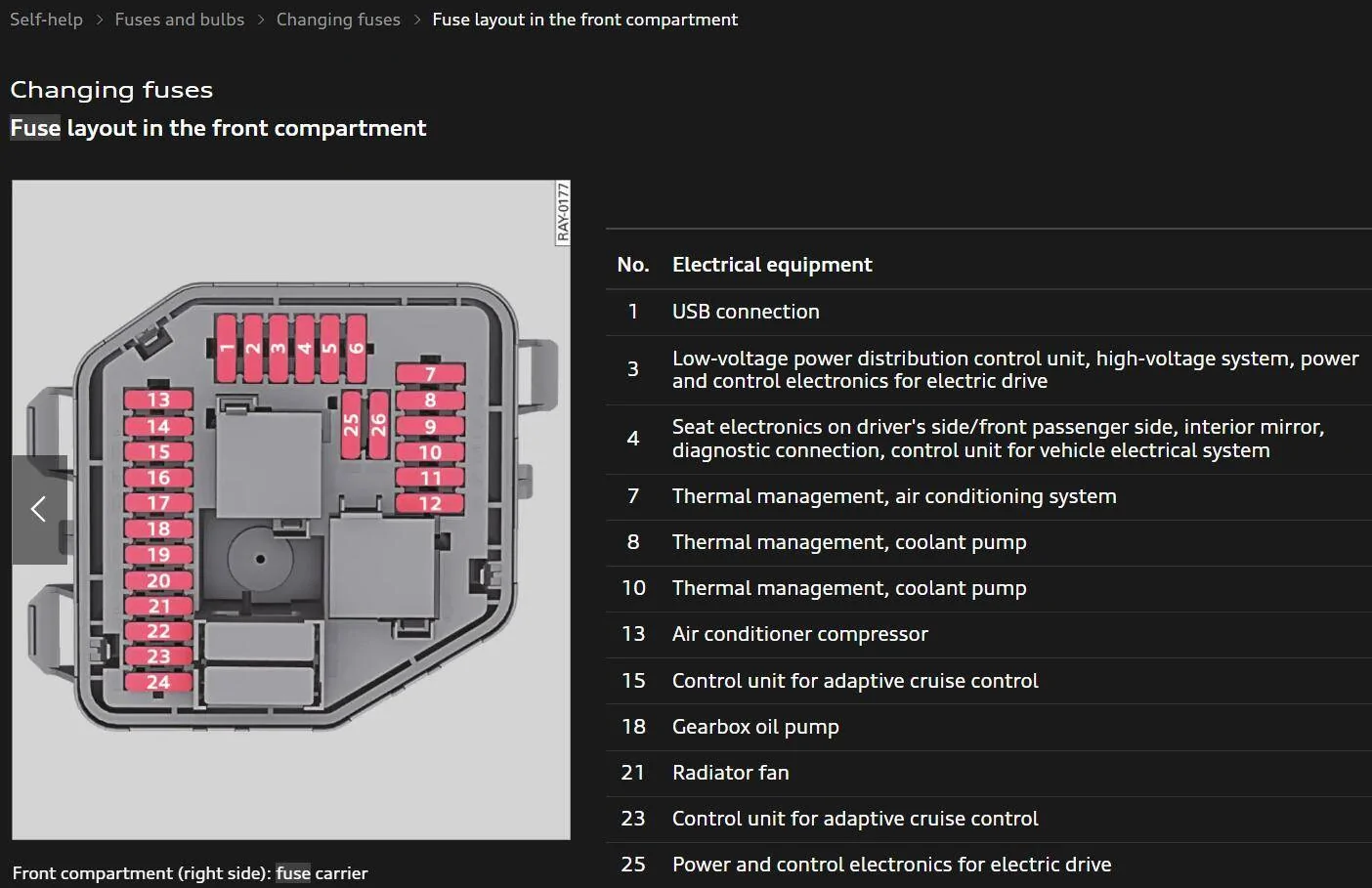Click fuse 25 in the diagram
This screenshot has width=1372, height=888.
click(351, 424)
